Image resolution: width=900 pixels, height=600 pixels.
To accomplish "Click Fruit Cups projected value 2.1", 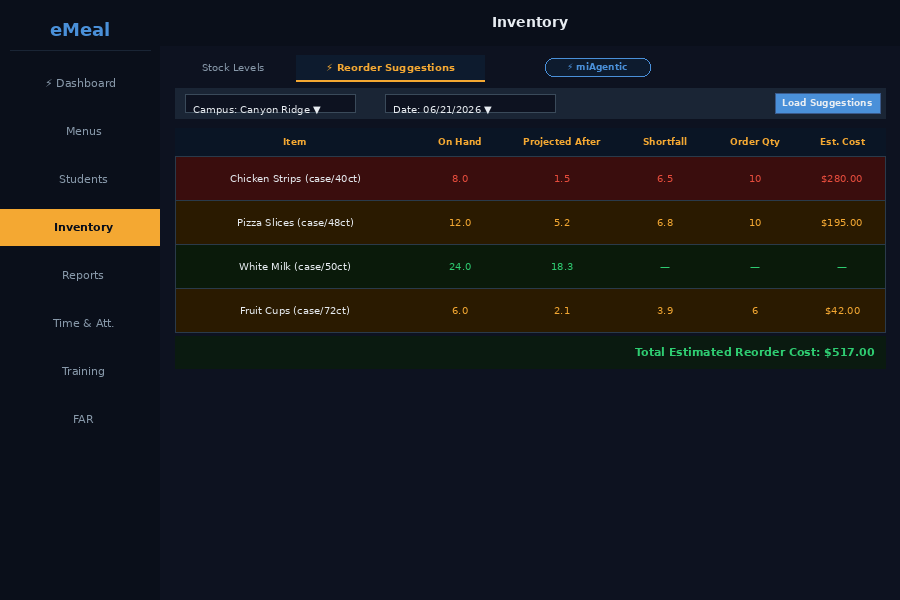I will pyautogui.click(x=562, y=311).
